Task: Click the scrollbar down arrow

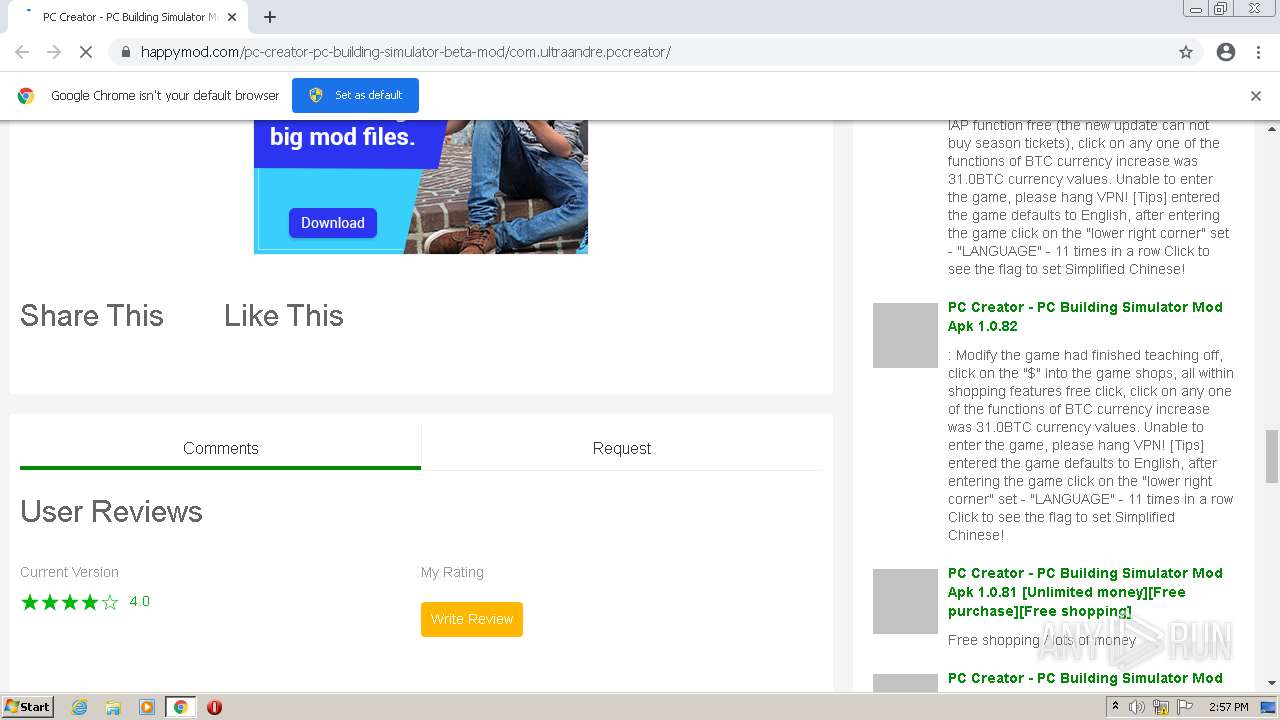Action: click(1272, 683)
